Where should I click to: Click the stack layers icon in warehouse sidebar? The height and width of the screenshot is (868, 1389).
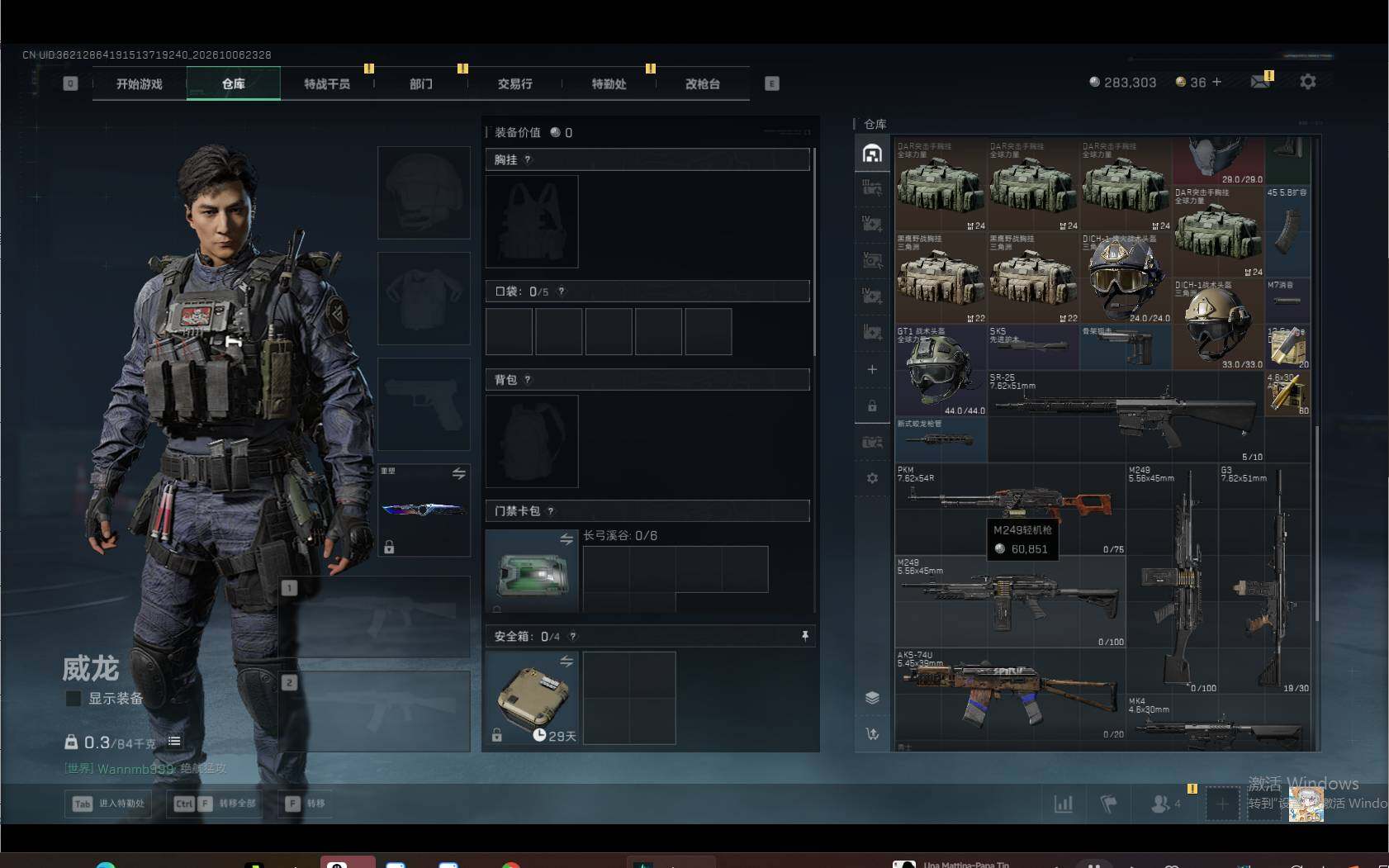[x=872, y=698]
